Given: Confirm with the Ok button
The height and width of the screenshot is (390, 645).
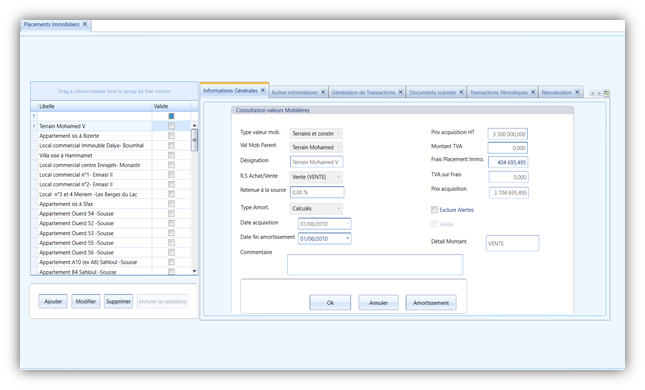Looking at the screenshot, I should pos(330,302).
